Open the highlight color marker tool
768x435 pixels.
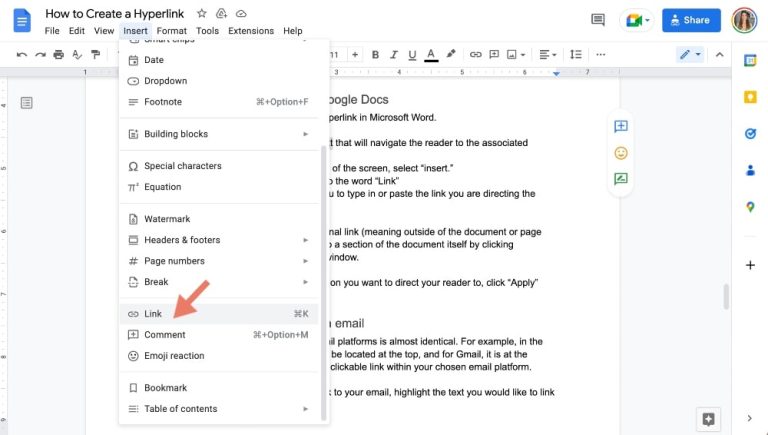click(451, 54)
